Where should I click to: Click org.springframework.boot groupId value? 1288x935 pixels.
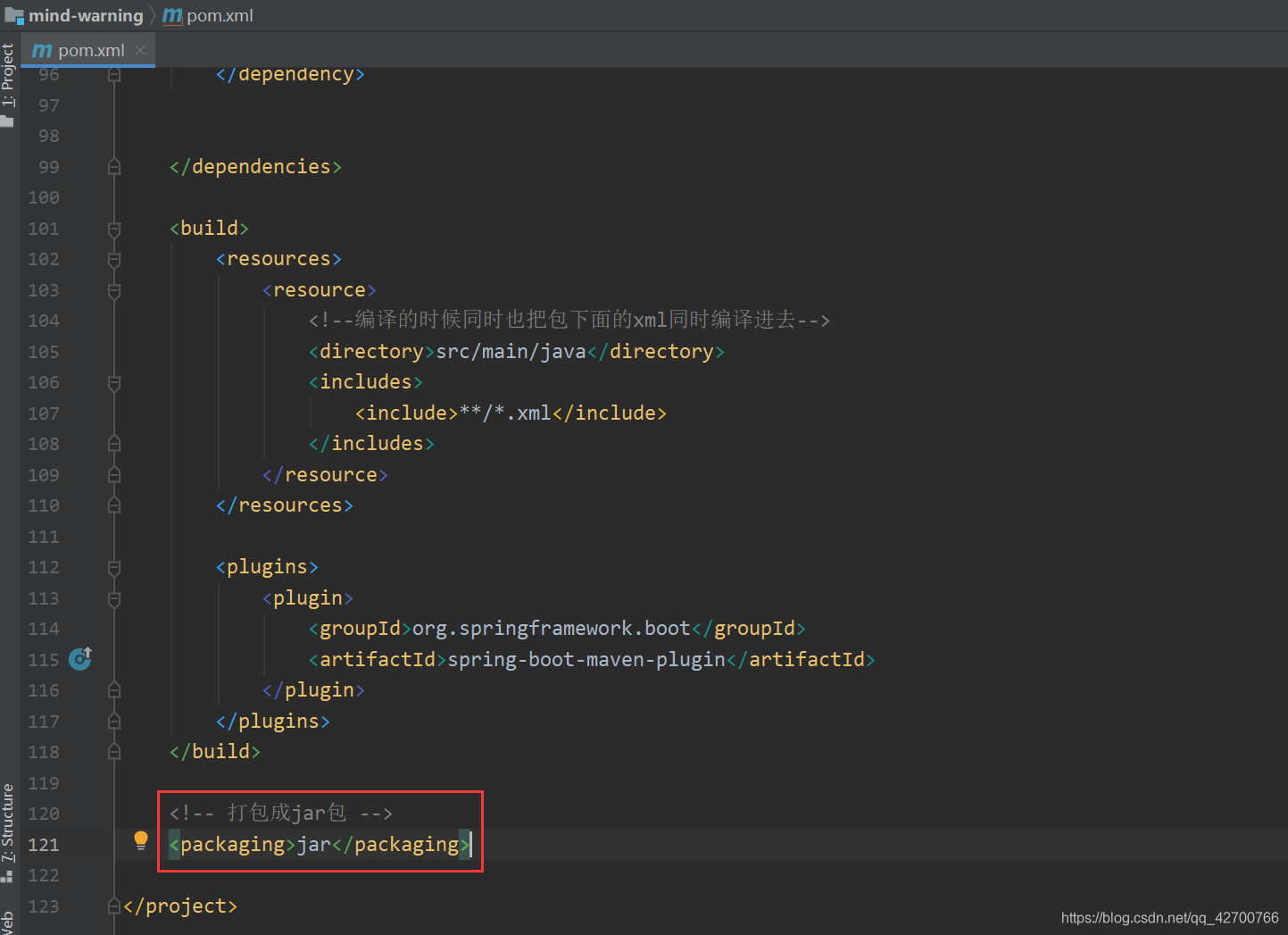[551, 629]
